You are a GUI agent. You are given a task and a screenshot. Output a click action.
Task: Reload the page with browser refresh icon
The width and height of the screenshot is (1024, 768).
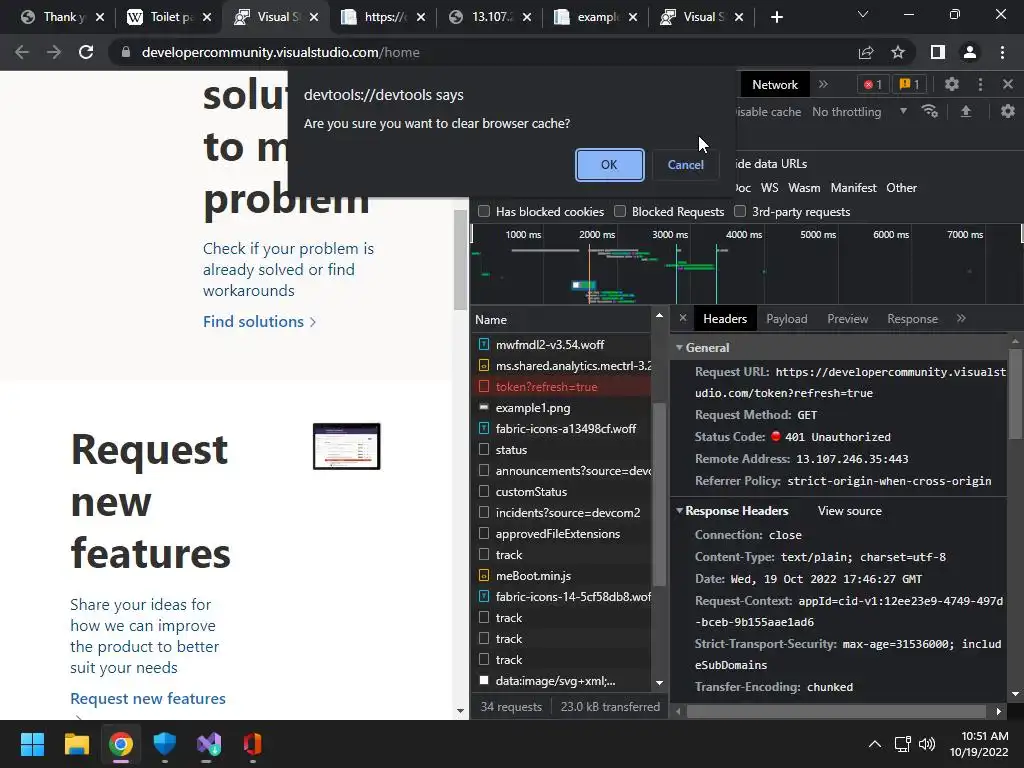click(x=86, y=52)
